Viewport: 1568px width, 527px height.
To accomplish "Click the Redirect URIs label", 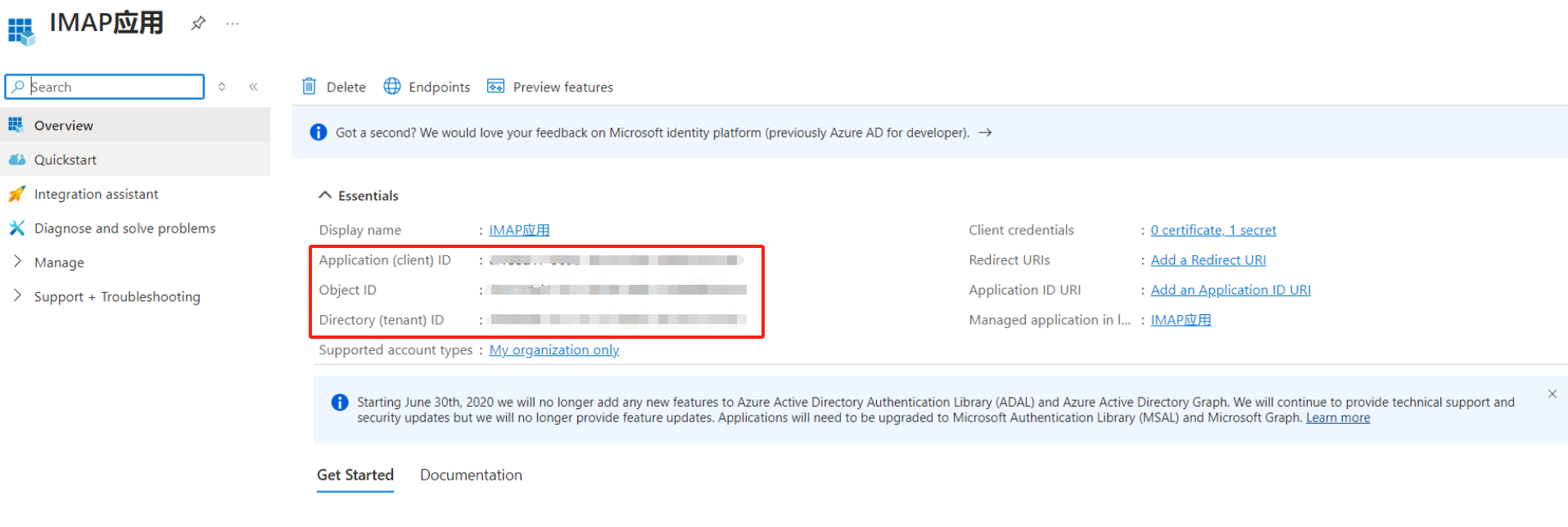I will (1009, 260).
